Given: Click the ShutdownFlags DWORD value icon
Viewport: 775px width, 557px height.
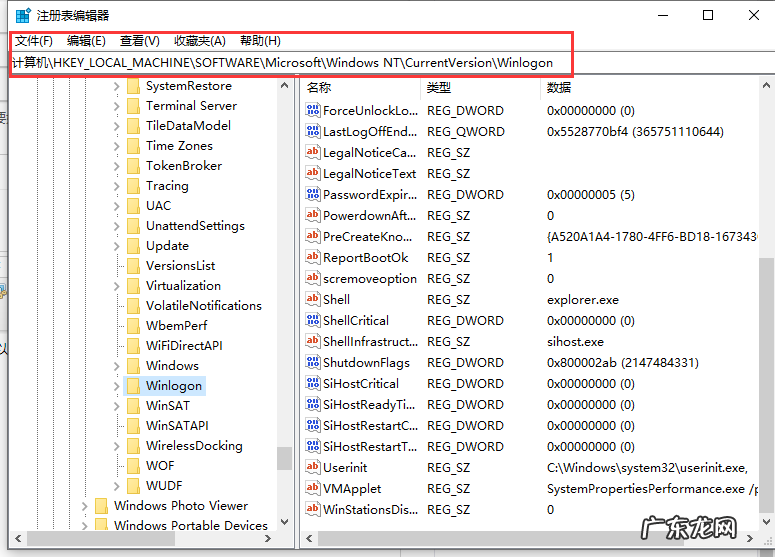Looking at the screenshot, I should click(313, 362).
